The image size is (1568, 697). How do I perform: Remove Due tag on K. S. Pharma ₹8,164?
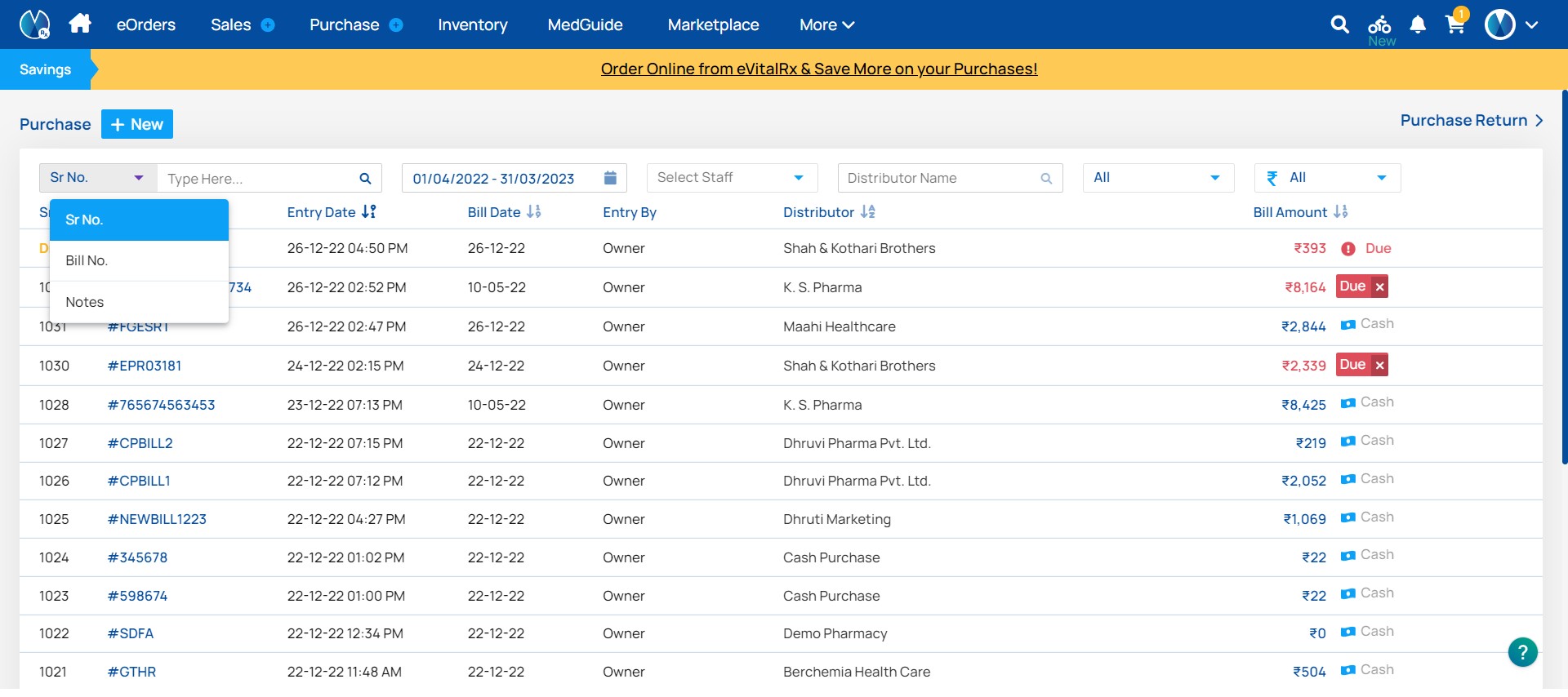[1379, 287]
